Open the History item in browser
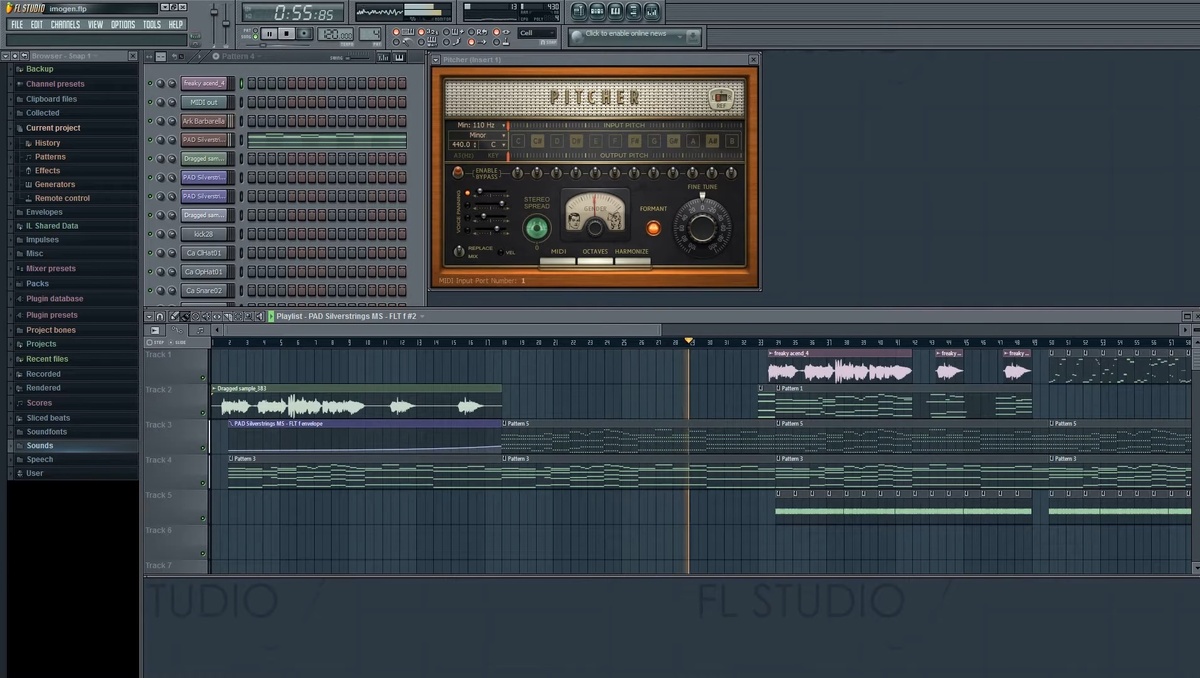1200x678 pixels. (48, 143)
